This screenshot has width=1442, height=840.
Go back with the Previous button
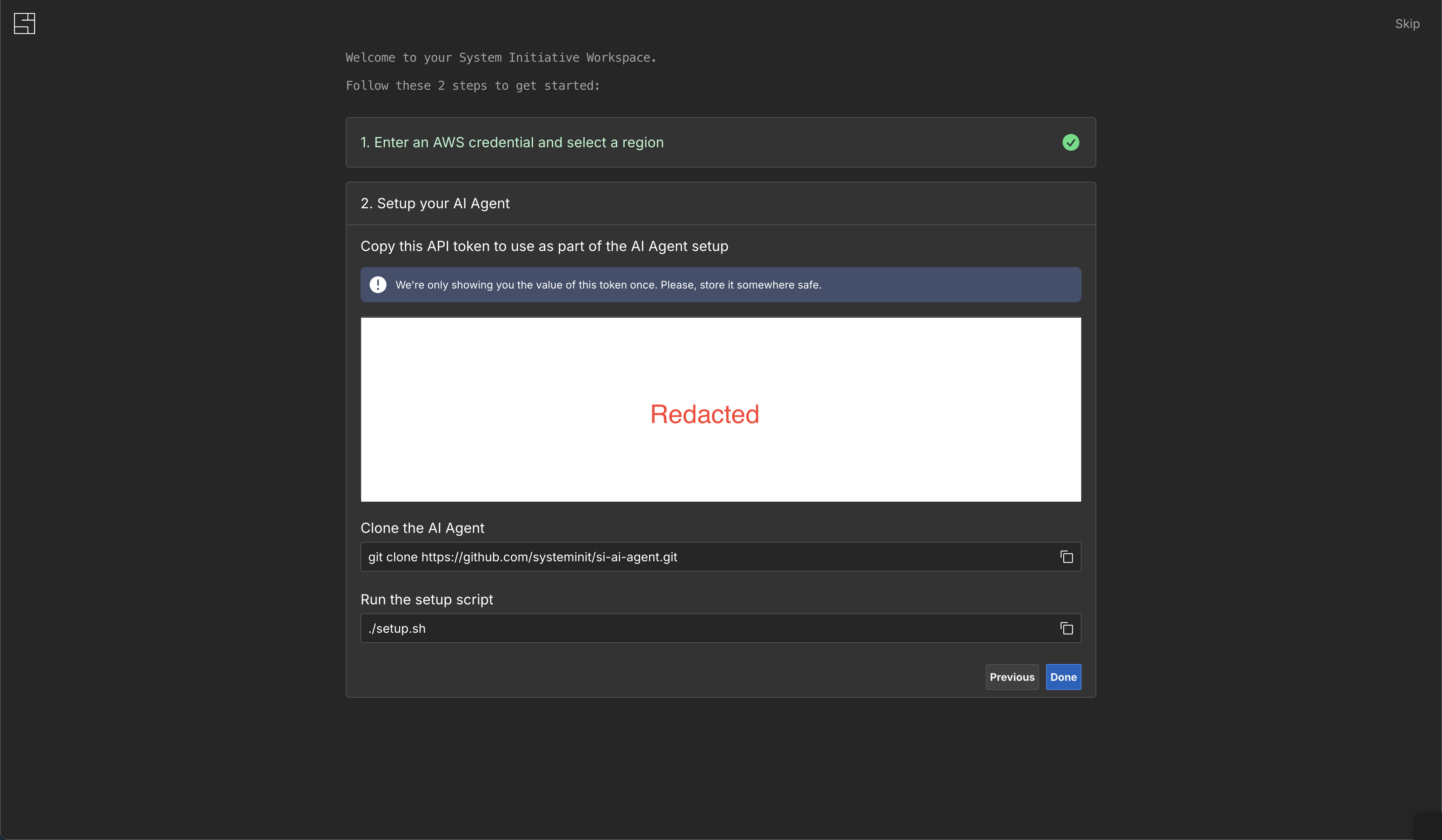(1012, 677)
